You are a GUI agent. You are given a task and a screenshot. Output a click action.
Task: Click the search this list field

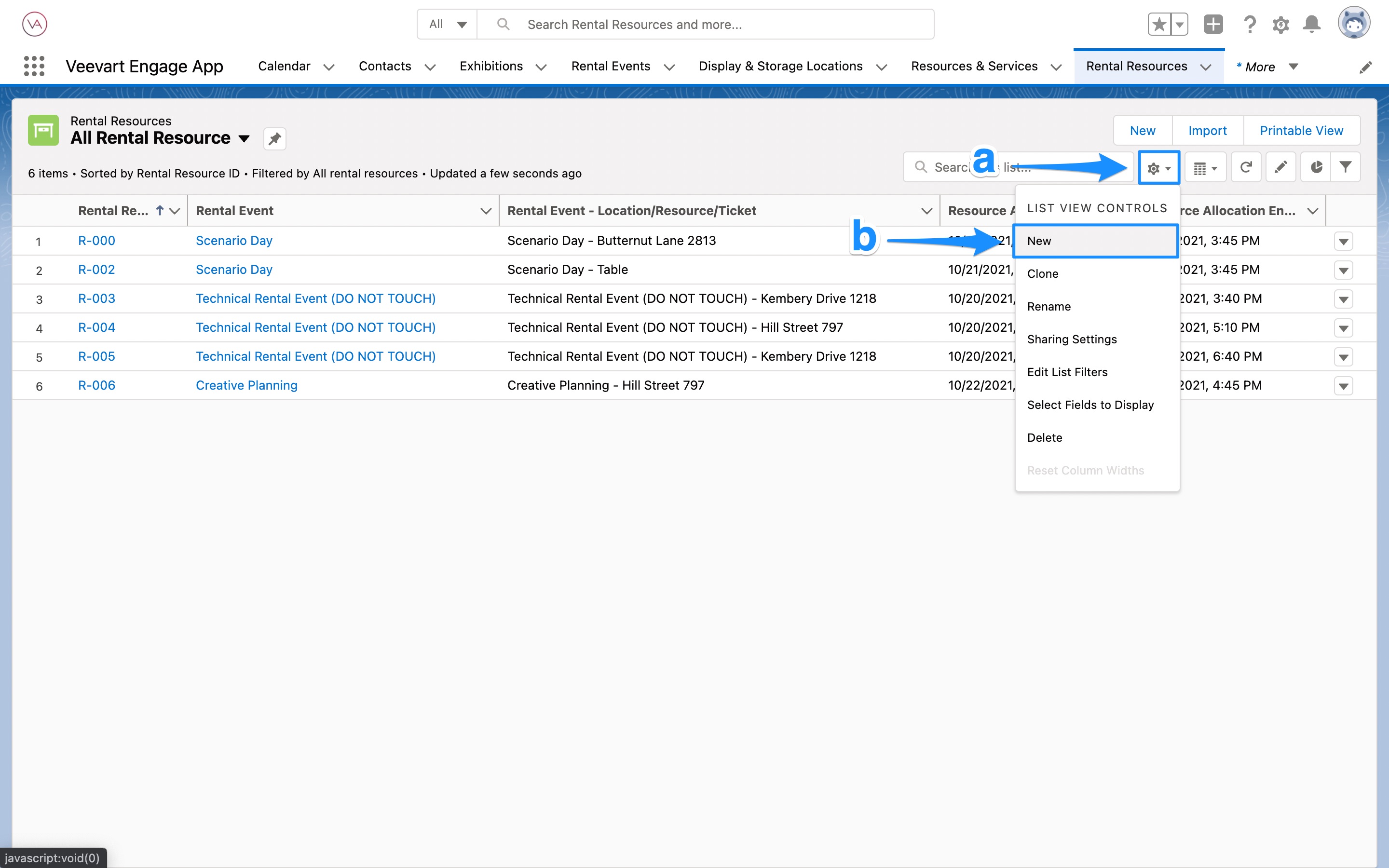[x=976, y=167]
